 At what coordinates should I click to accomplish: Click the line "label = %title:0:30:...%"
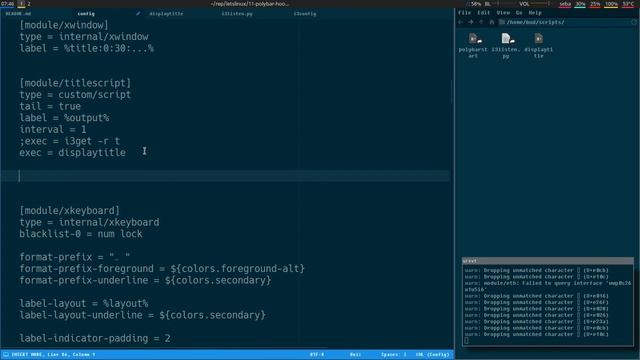(x=87, y=48)
